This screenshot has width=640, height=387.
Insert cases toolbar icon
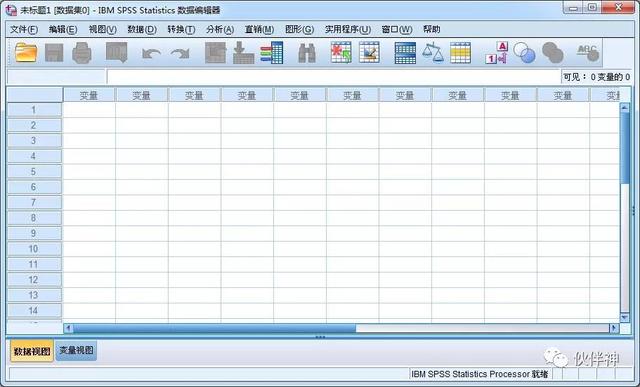pos(341,52)
